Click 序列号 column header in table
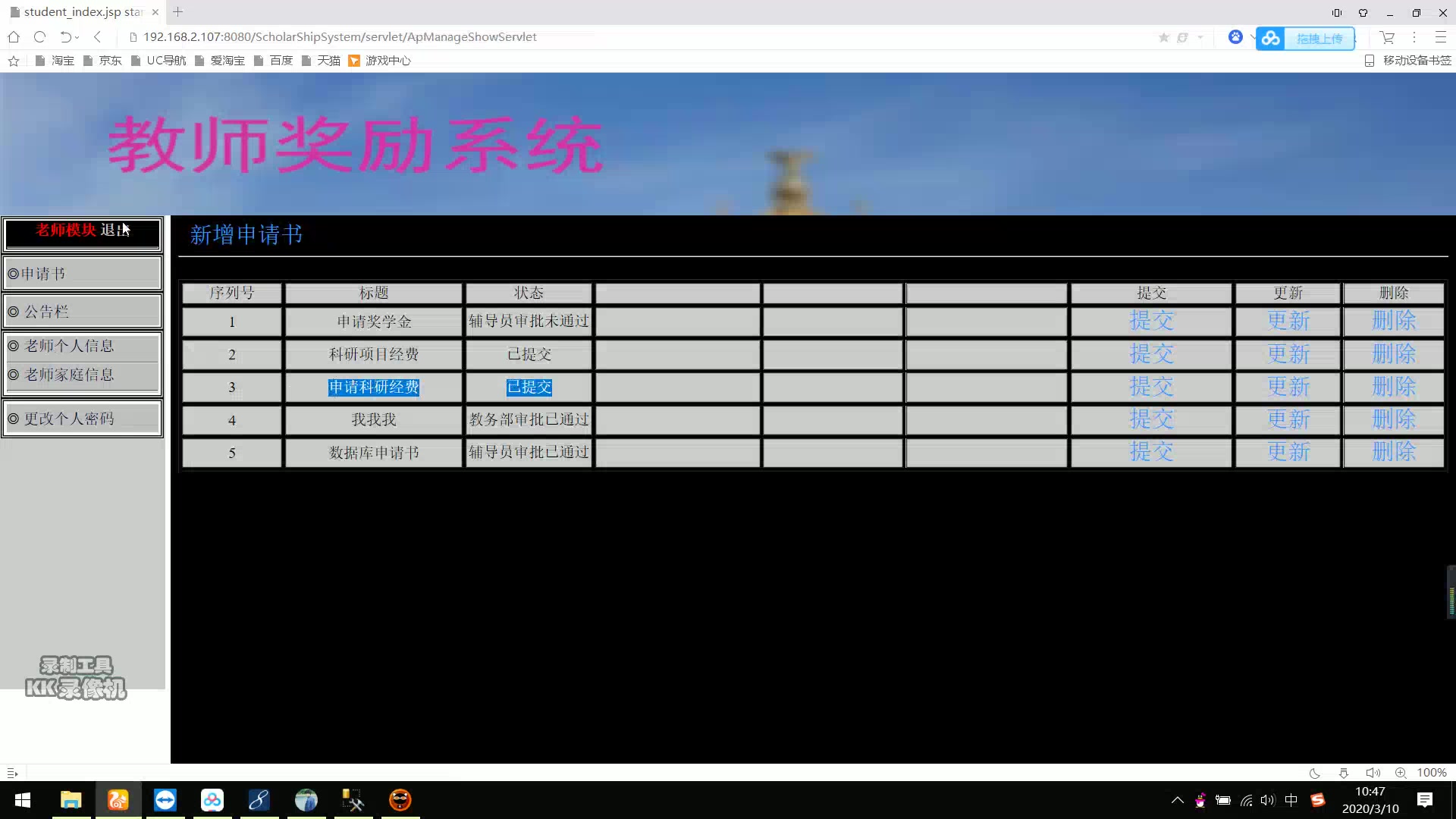Image resolution: width=1456 pixels, height=819 pixels. point(231,293)
